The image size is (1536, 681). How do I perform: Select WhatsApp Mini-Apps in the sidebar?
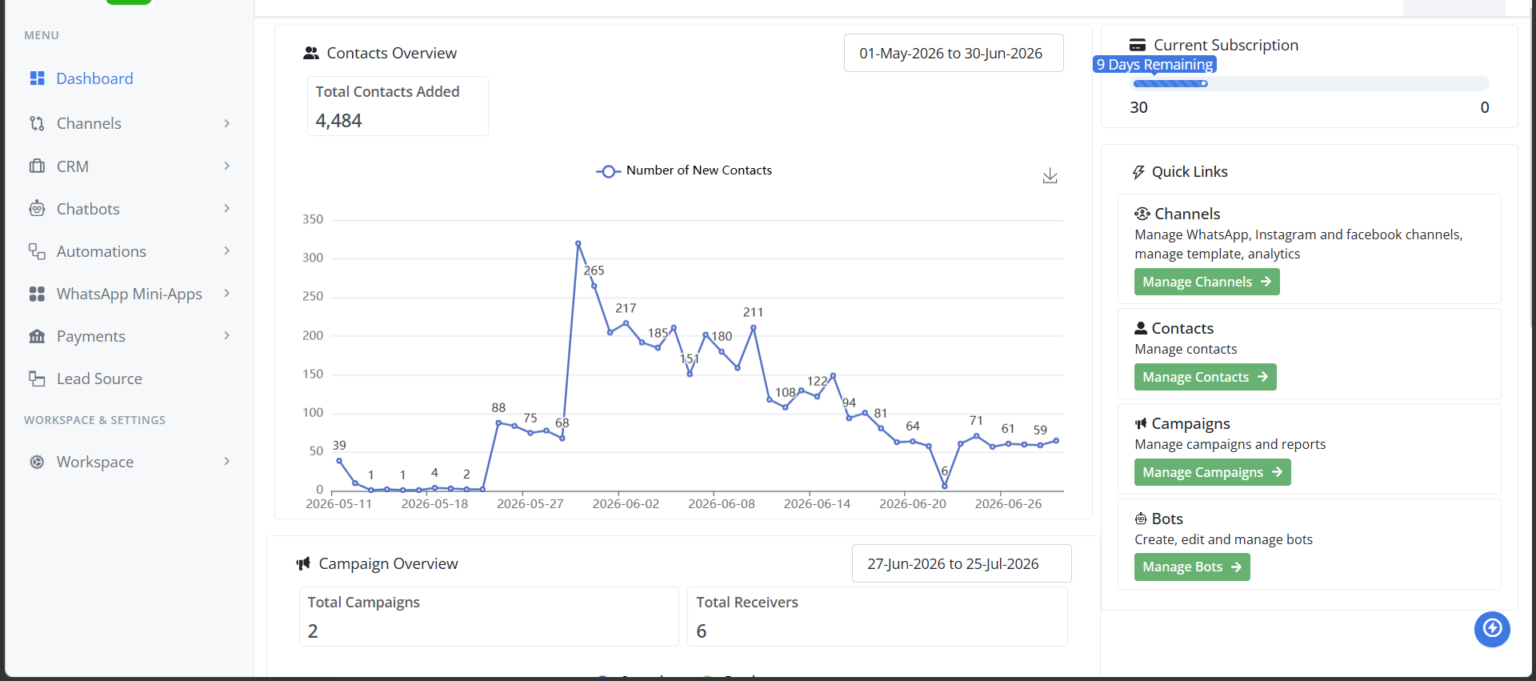(130, 294)
